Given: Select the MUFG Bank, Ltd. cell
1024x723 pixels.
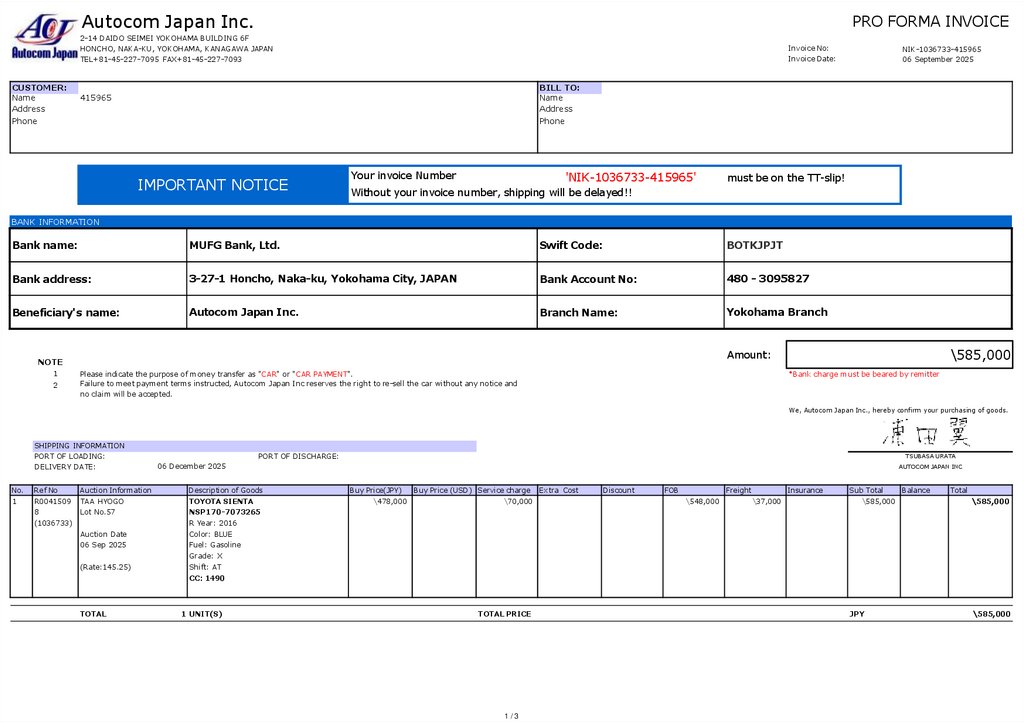Looking at the screenshot, I should tap(234, 245).
